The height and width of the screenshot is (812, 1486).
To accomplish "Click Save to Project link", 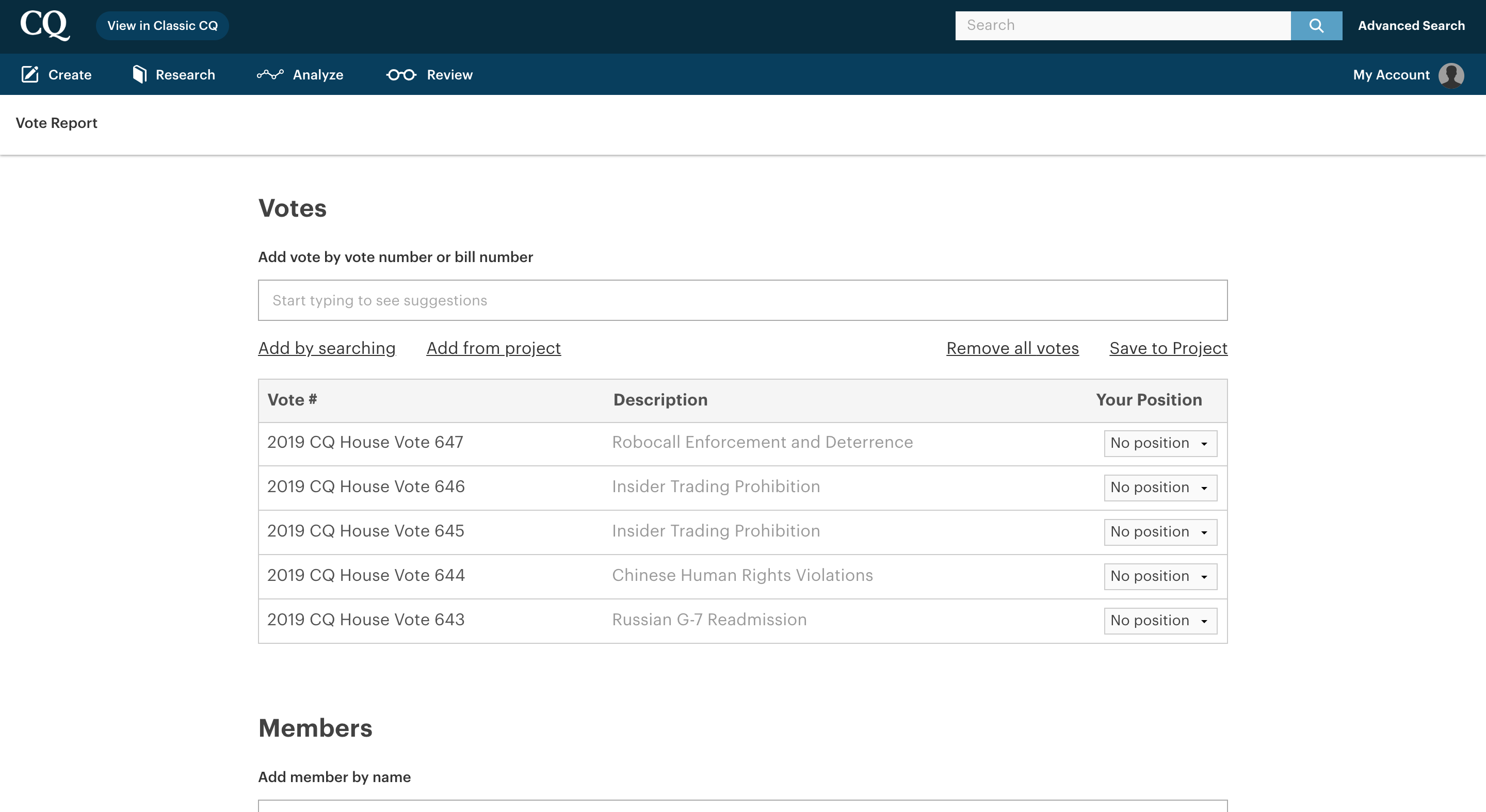I will tap(1168, 348).
